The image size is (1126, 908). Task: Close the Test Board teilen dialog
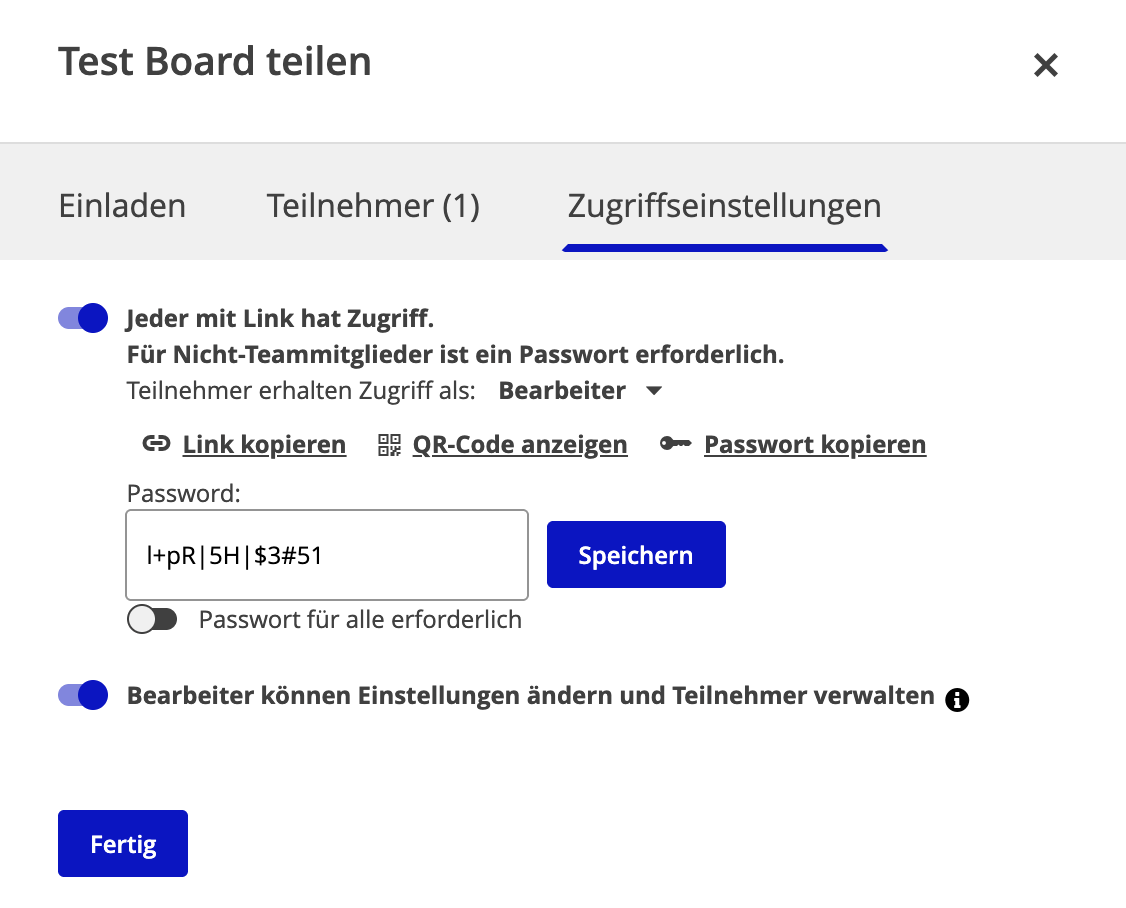(1046, 64)
